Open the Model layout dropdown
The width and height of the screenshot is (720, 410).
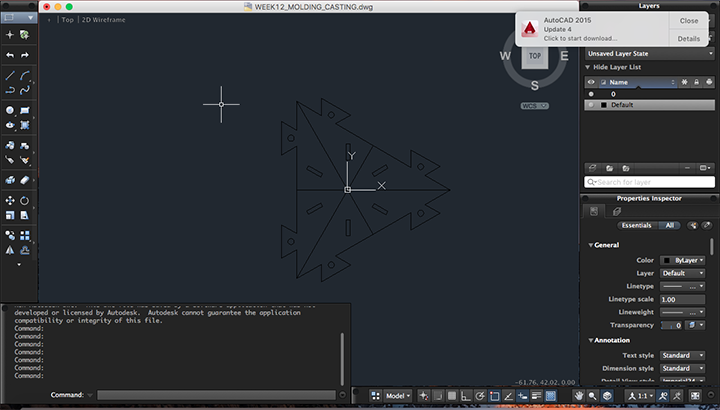398,396
